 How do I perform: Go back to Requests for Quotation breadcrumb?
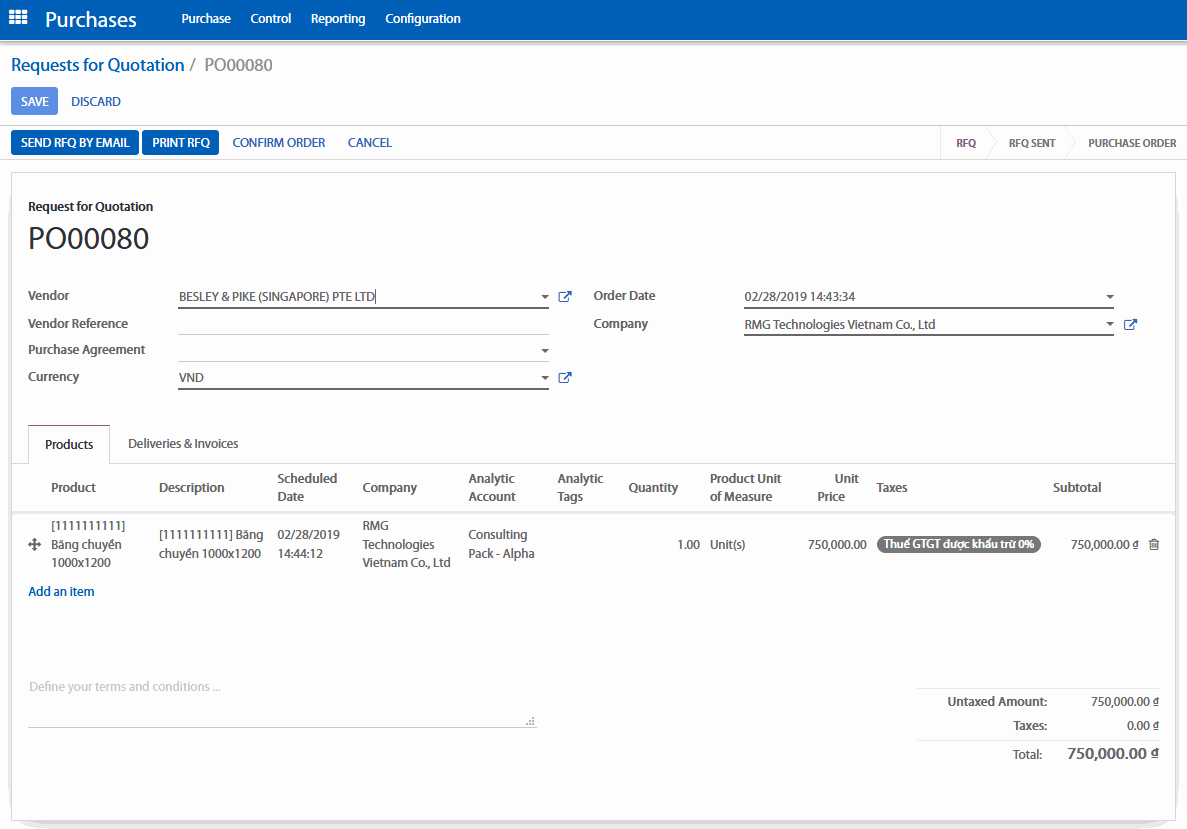(97, 65)
